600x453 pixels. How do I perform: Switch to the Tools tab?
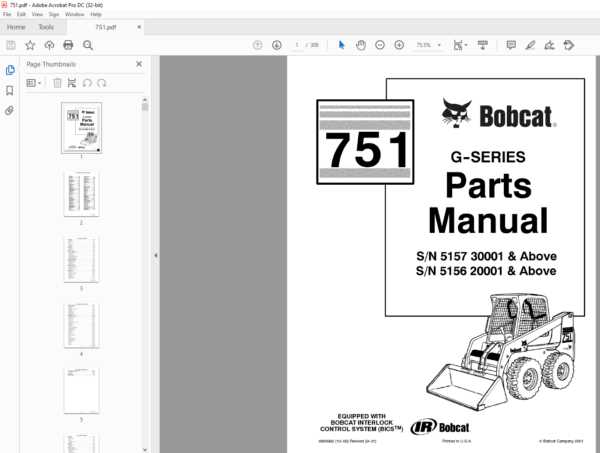tap(46, 27)
